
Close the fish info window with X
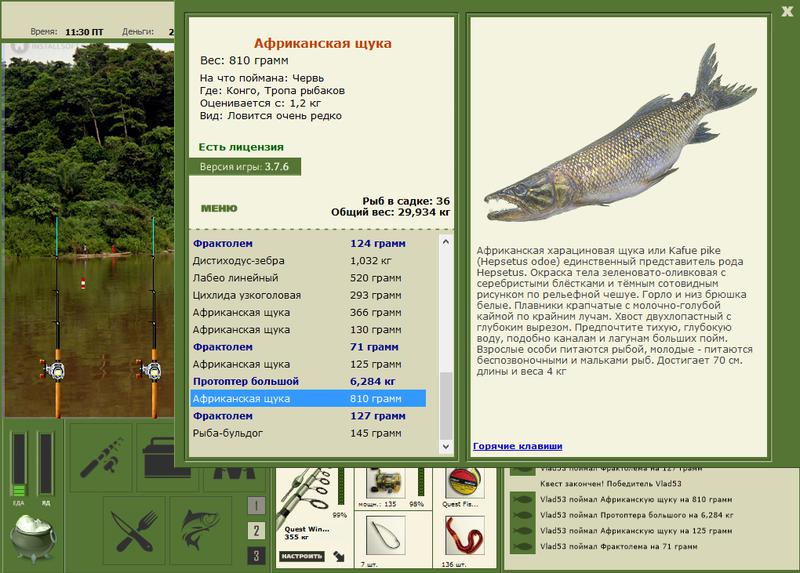pos(787,11)
